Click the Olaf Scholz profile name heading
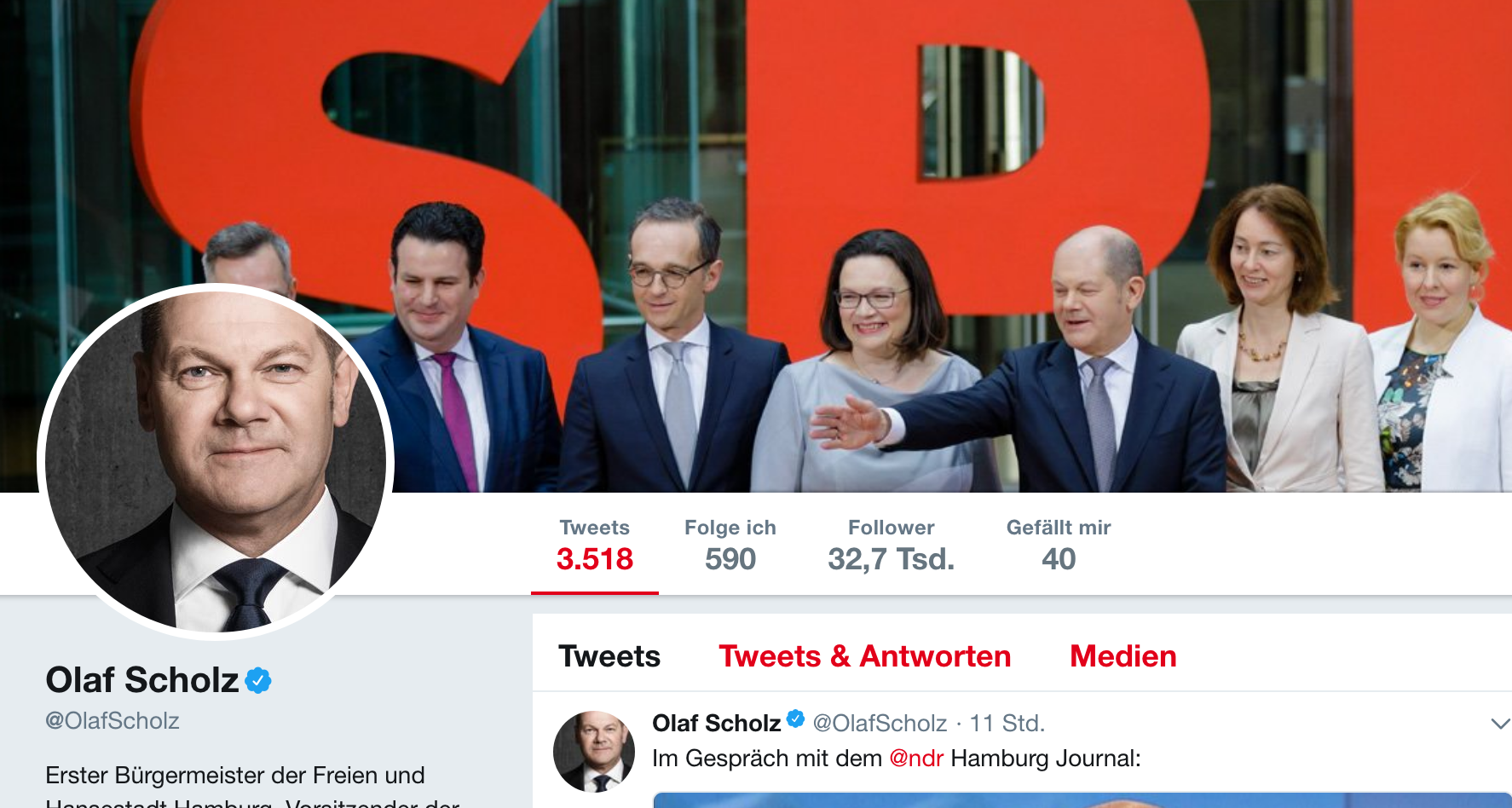Viewport: 1512px width, 808px height. (142, 680)
